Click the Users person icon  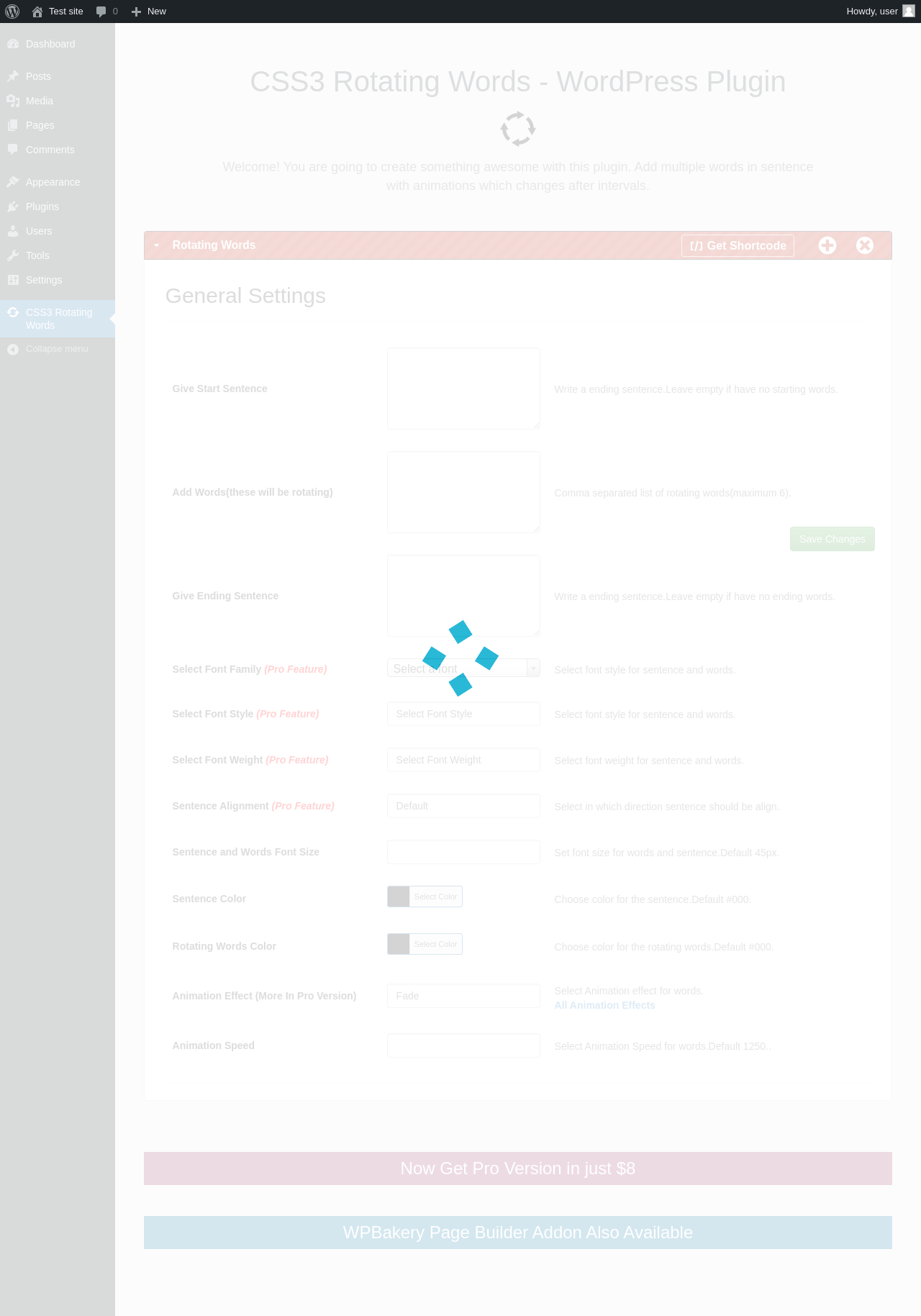[x=13, y=231]
